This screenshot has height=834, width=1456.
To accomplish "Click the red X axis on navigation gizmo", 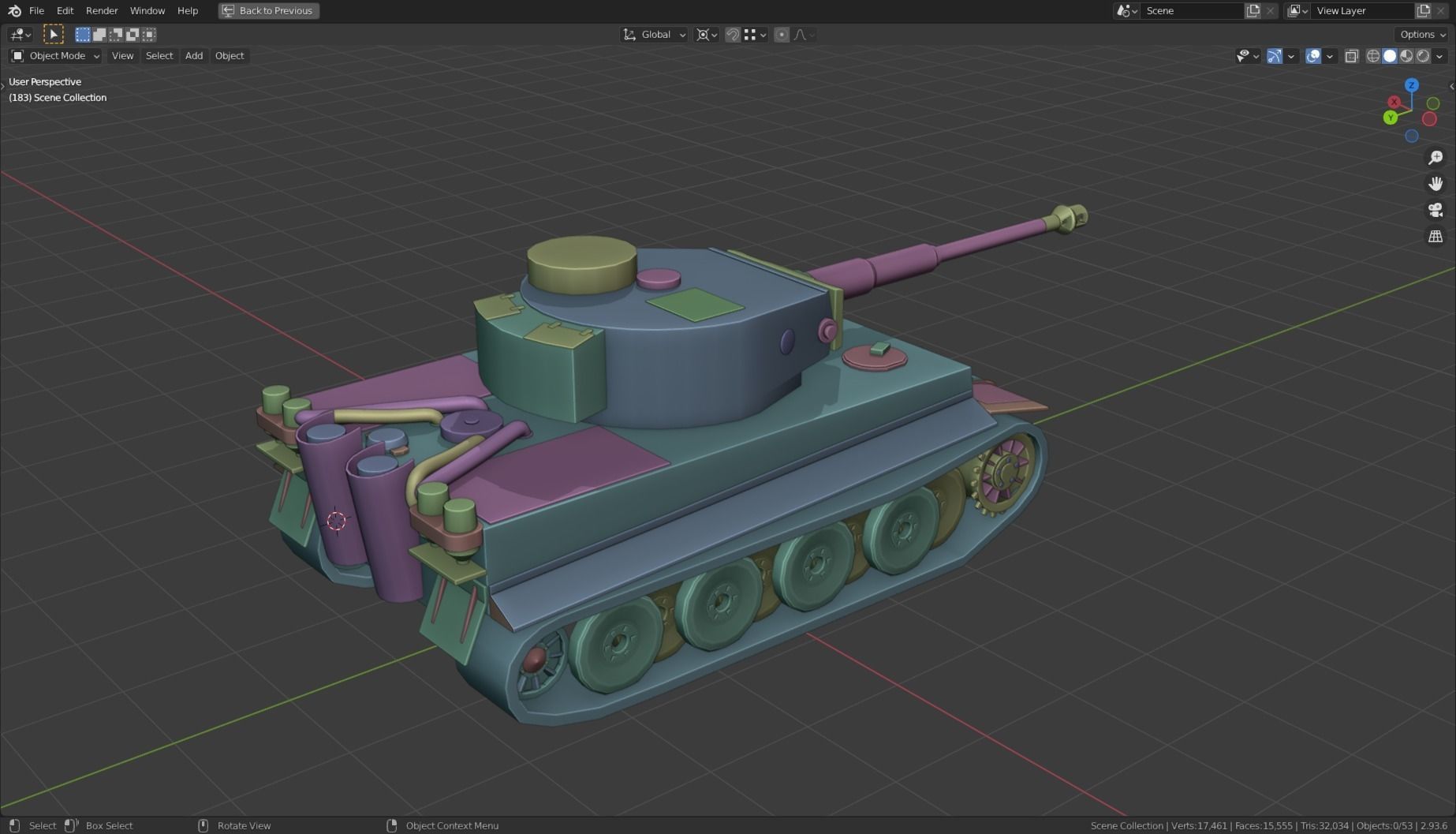I will tap(1394, 102).
